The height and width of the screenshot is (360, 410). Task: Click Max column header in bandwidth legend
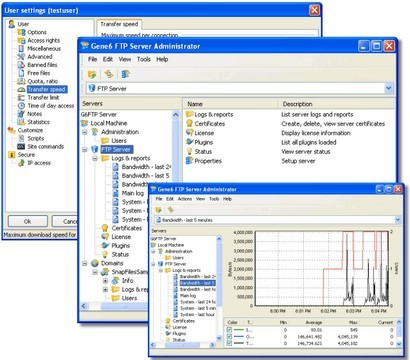[353, 323]
